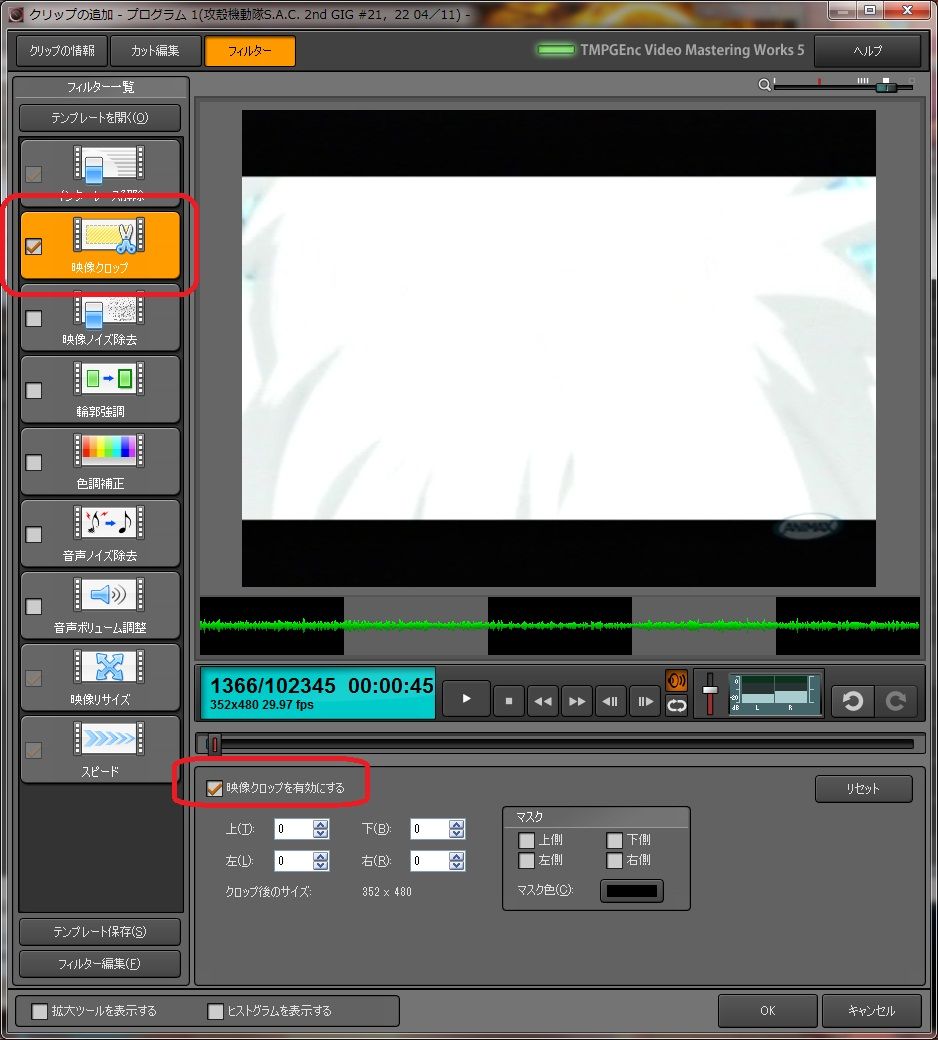Select the 映像クロップ filter icon
The width and height of the screenshot is (938, 1040).
[109, 235]
